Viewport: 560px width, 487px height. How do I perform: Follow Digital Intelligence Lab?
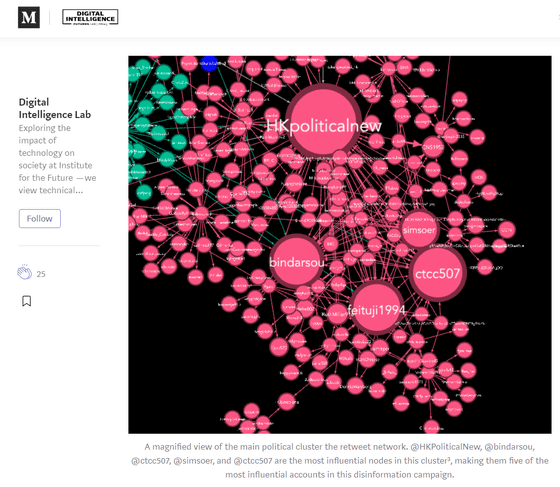tap(40, 219)
